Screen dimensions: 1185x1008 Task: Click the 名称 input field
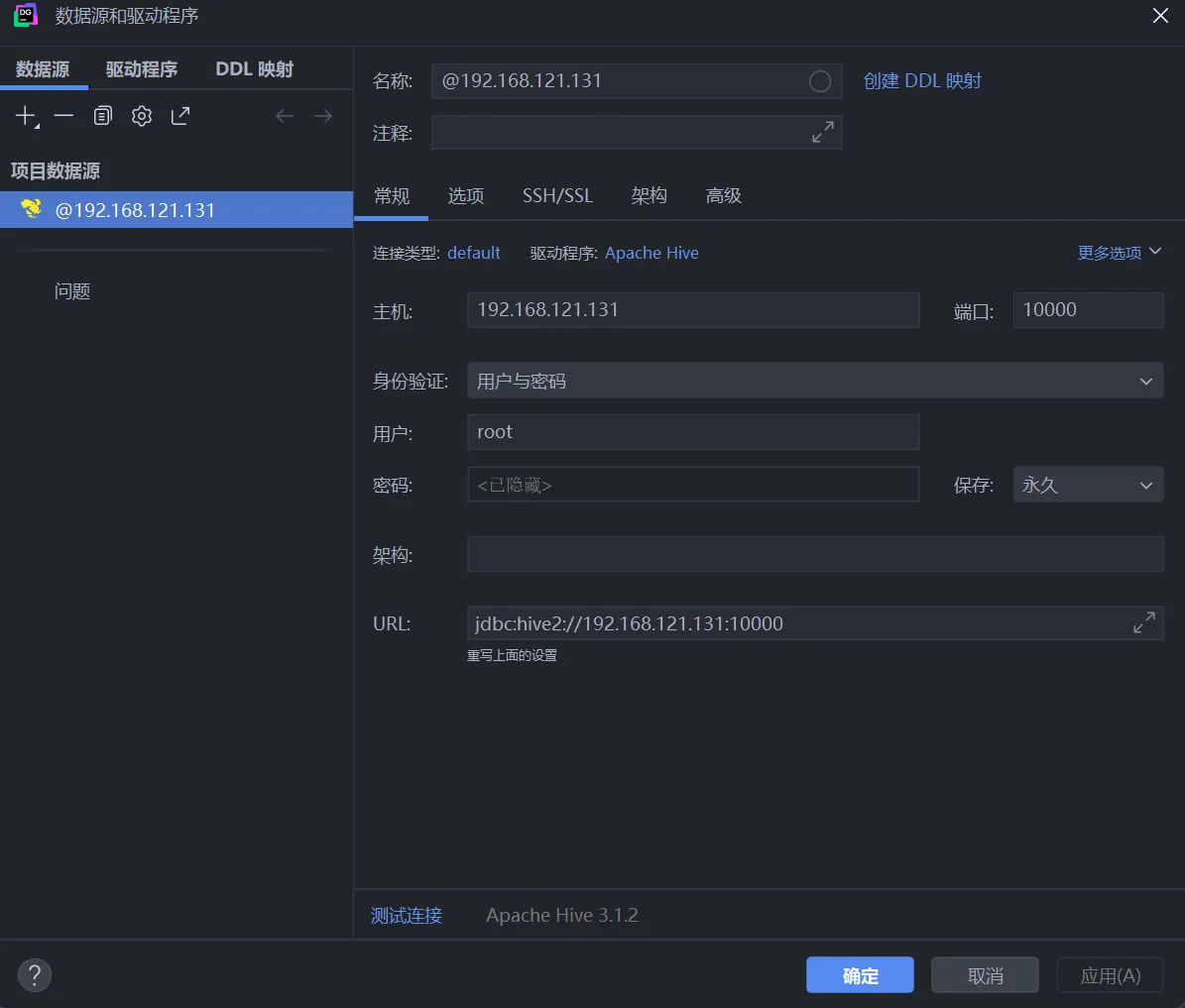click(x=637, y=81)
